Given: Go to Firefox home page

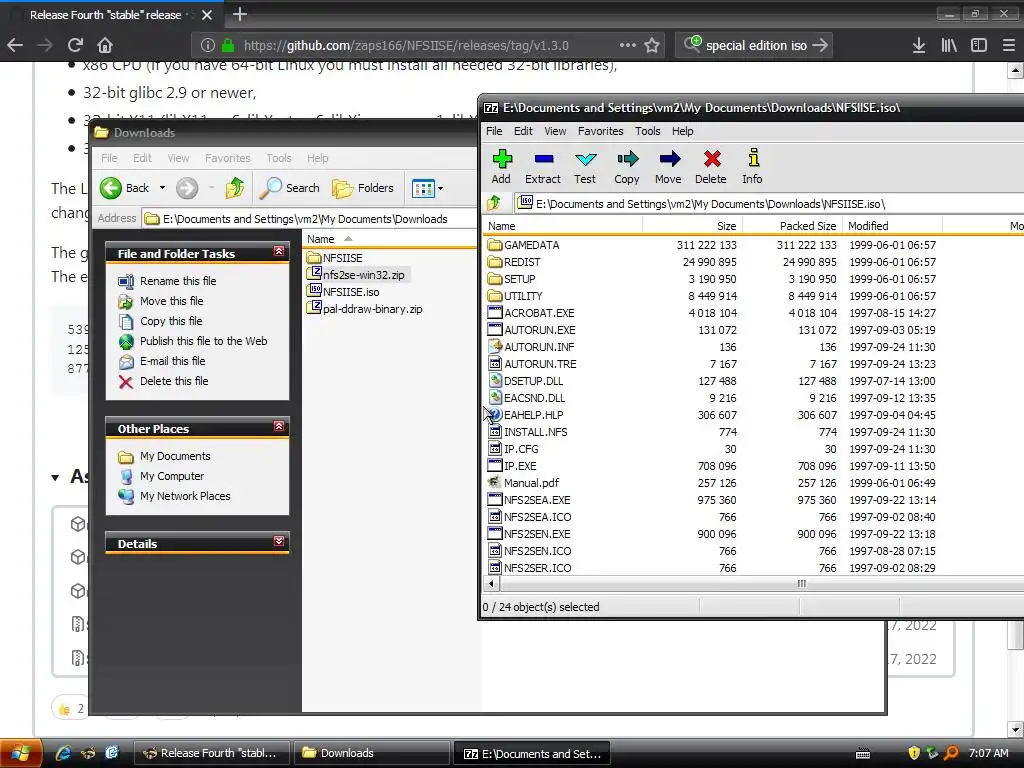Looking at the screenshot, I should 105,45.
